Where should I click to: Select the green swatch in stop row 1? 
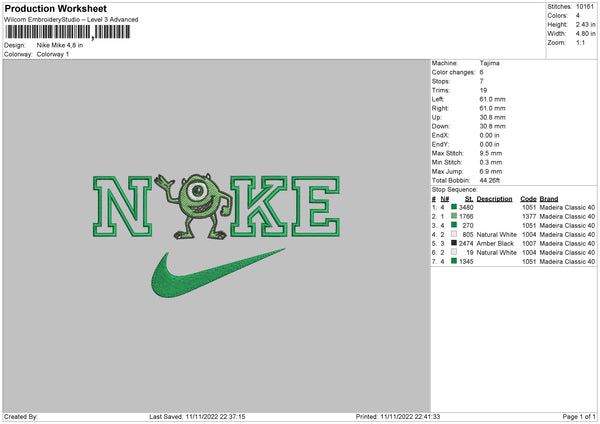(x=454, y=207)
